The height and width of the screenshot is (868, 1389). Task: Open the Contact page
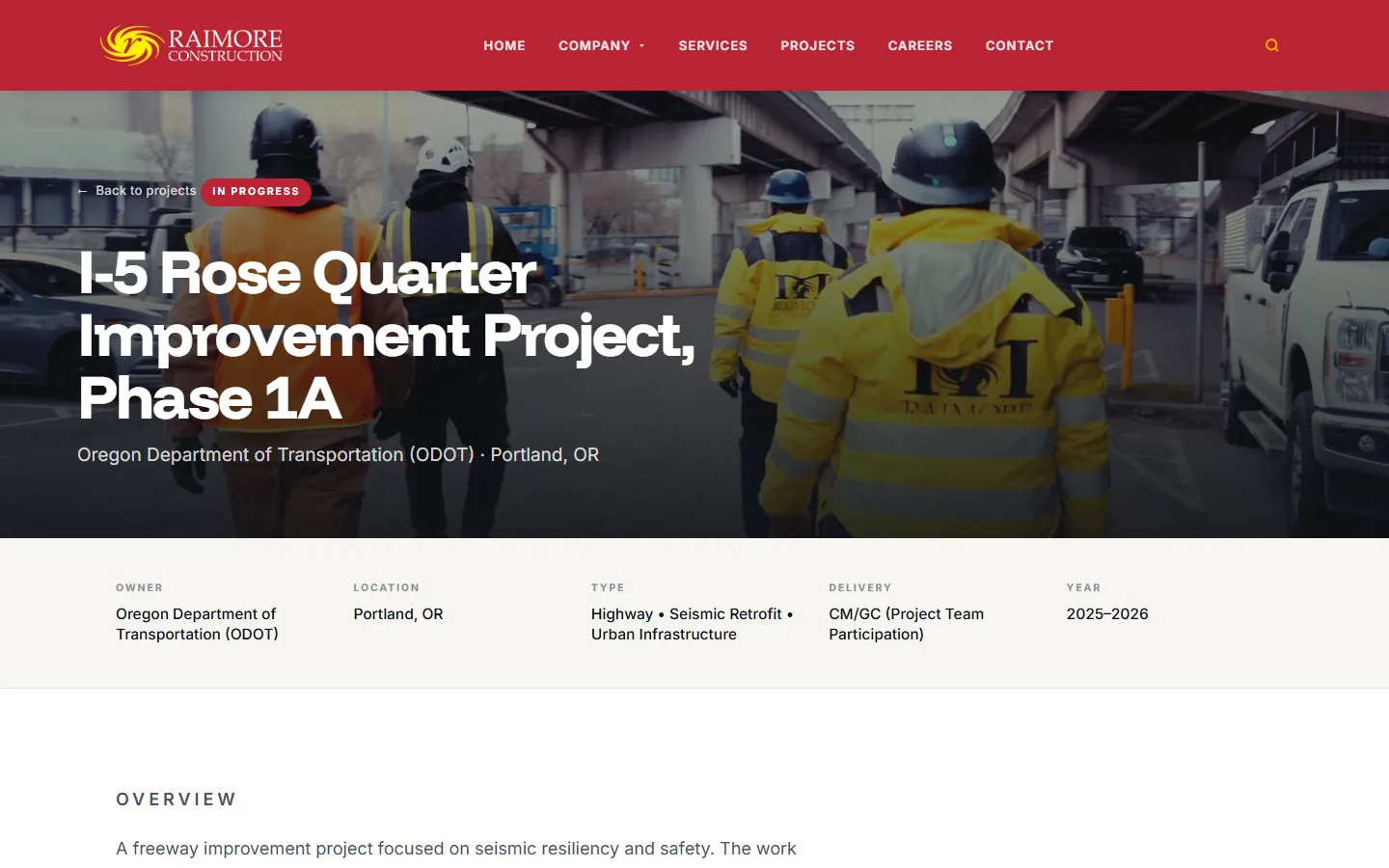pyautogui.click(x=1020, y=45)
